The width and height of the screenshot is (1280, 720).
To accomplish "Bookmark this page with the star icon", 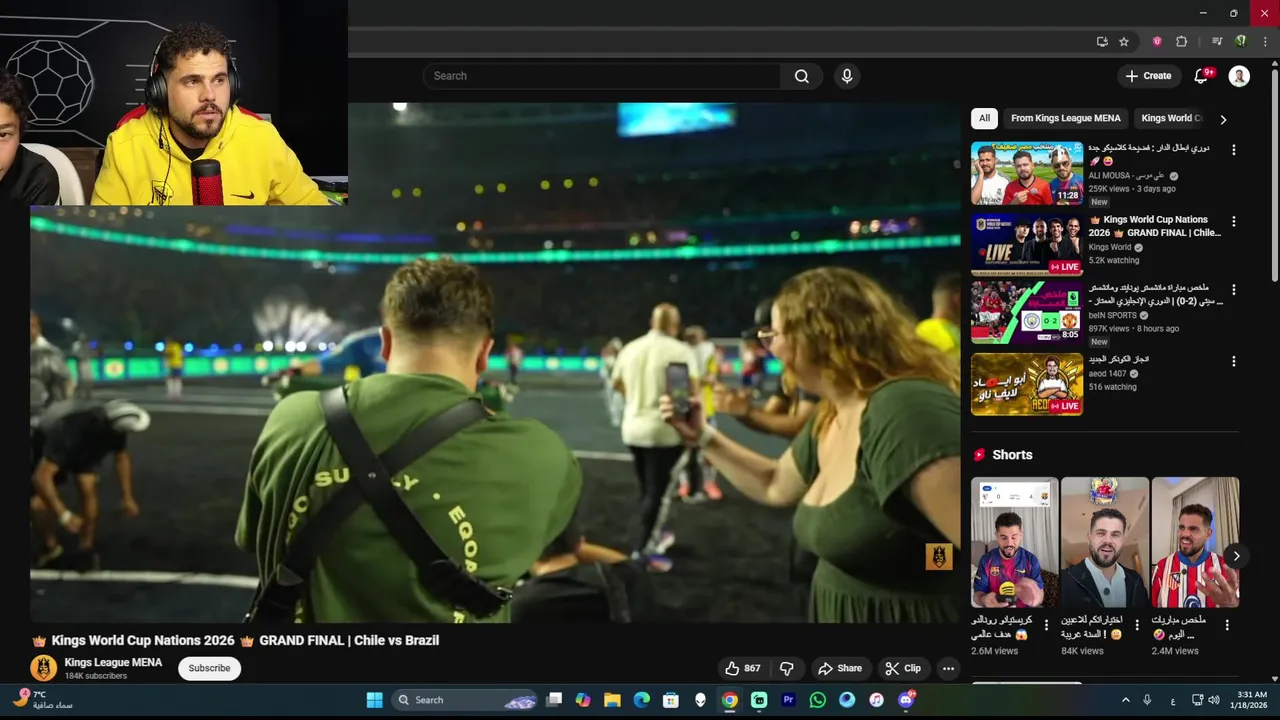I will point(1124,42).
